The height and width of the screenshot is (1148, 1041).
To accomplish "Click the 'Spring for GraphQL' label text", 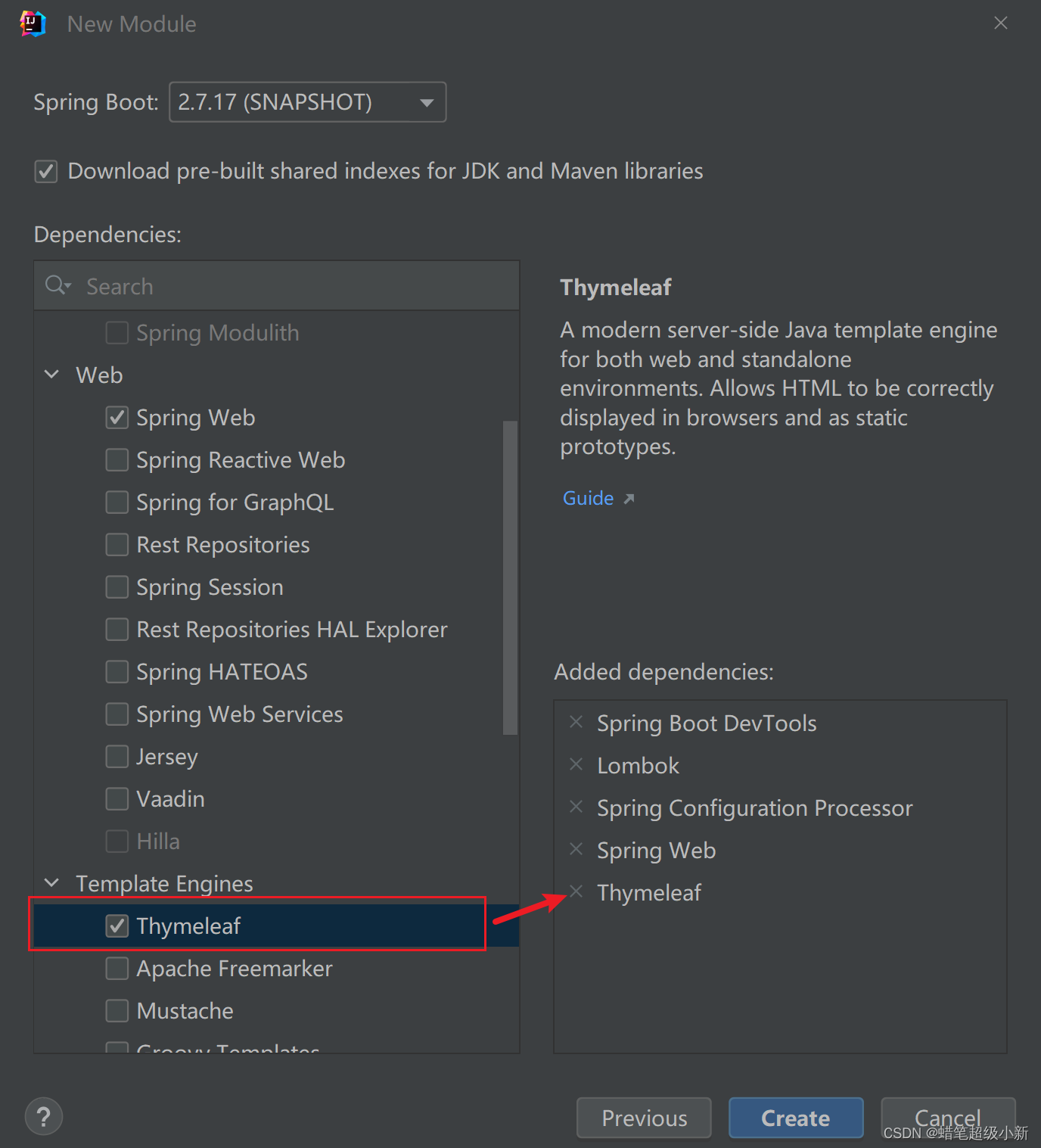I will [235, 502].
